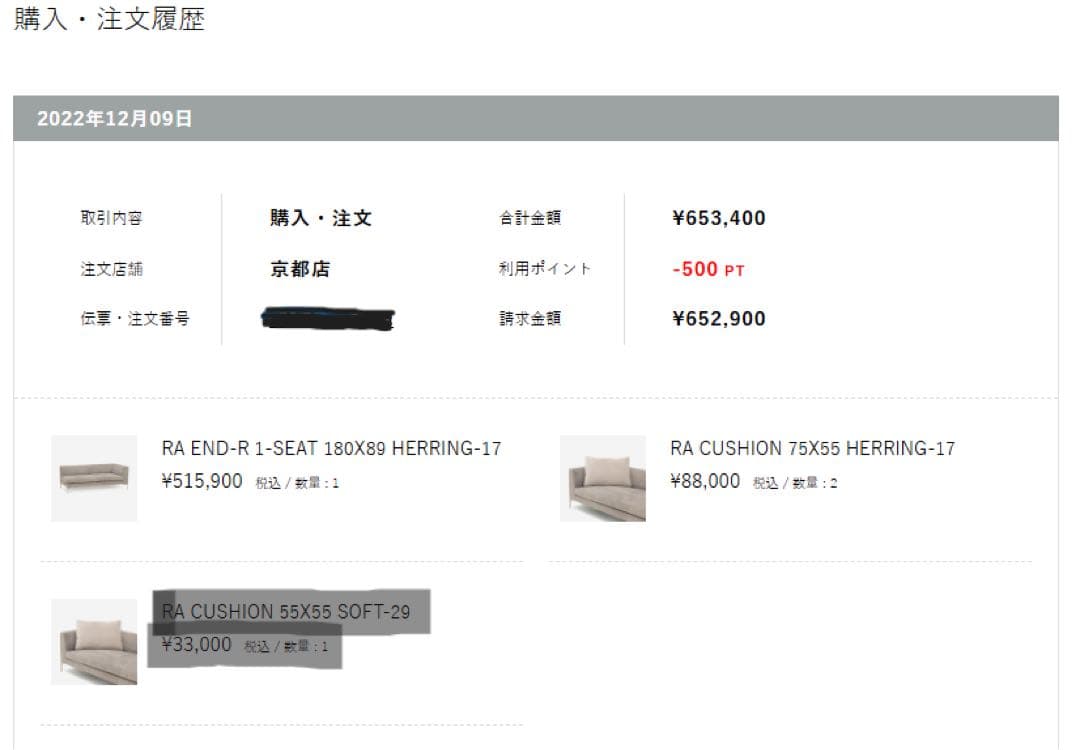Click the 請求金額 label
Image resolution: width=1080 pixels, height=750 pixels.
click(530, 319)
